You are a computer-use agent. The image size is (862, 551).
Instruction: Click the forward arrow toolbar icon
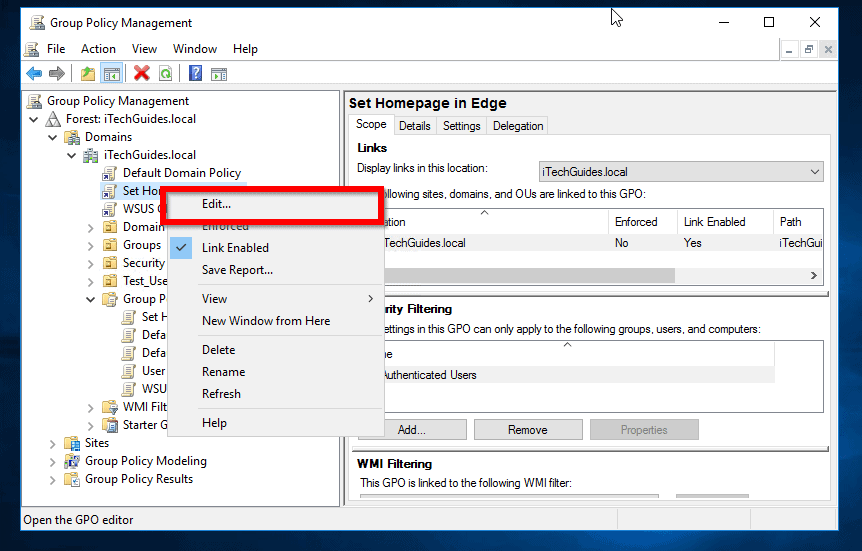[x=57, y=73]
